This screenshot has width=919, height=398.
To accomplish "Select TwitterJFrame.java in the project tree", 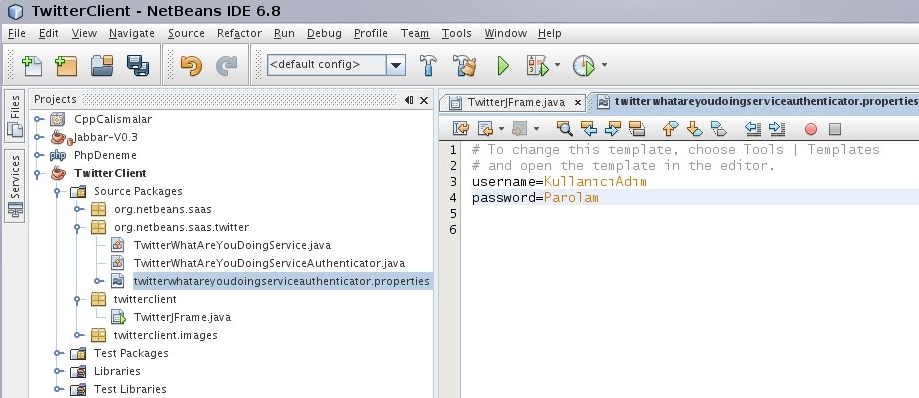I will pos(182,317).
